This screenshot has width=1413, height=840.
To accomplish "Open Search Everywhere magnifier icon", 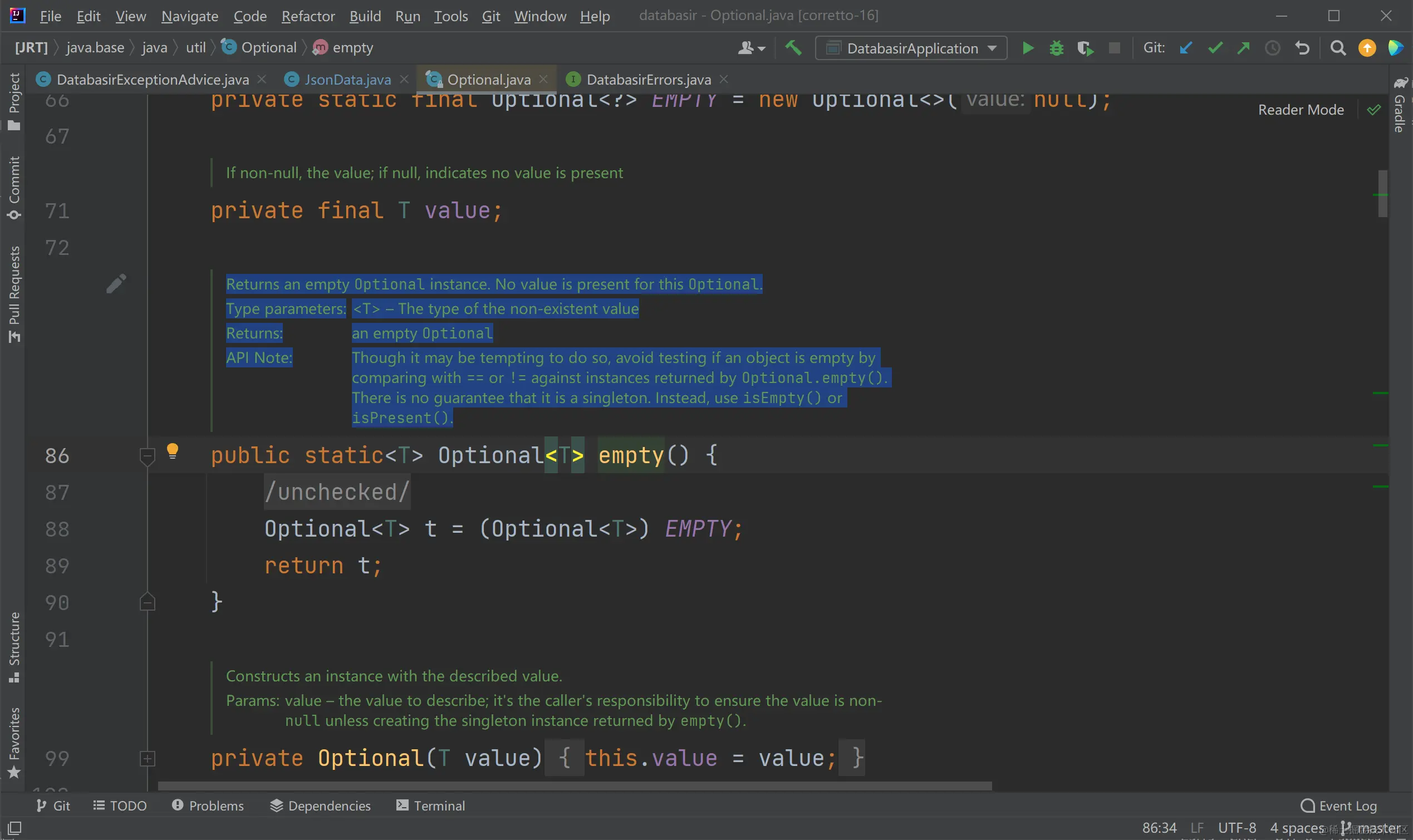I will [1338, 48].
